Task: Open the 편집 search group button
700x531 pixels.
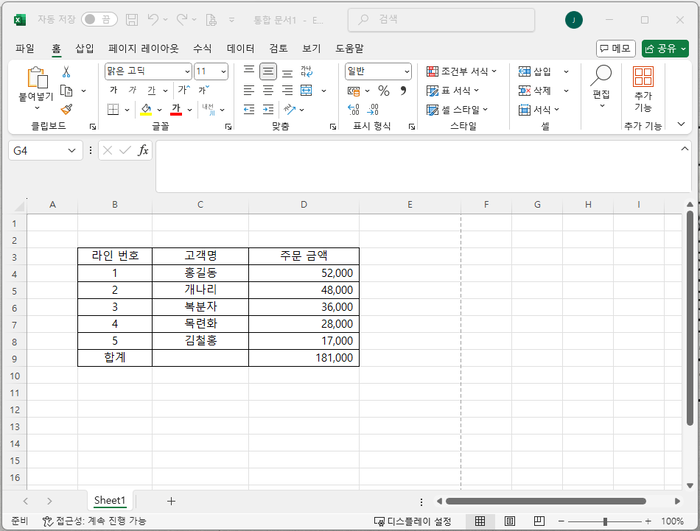Action: tap(601, 87)
